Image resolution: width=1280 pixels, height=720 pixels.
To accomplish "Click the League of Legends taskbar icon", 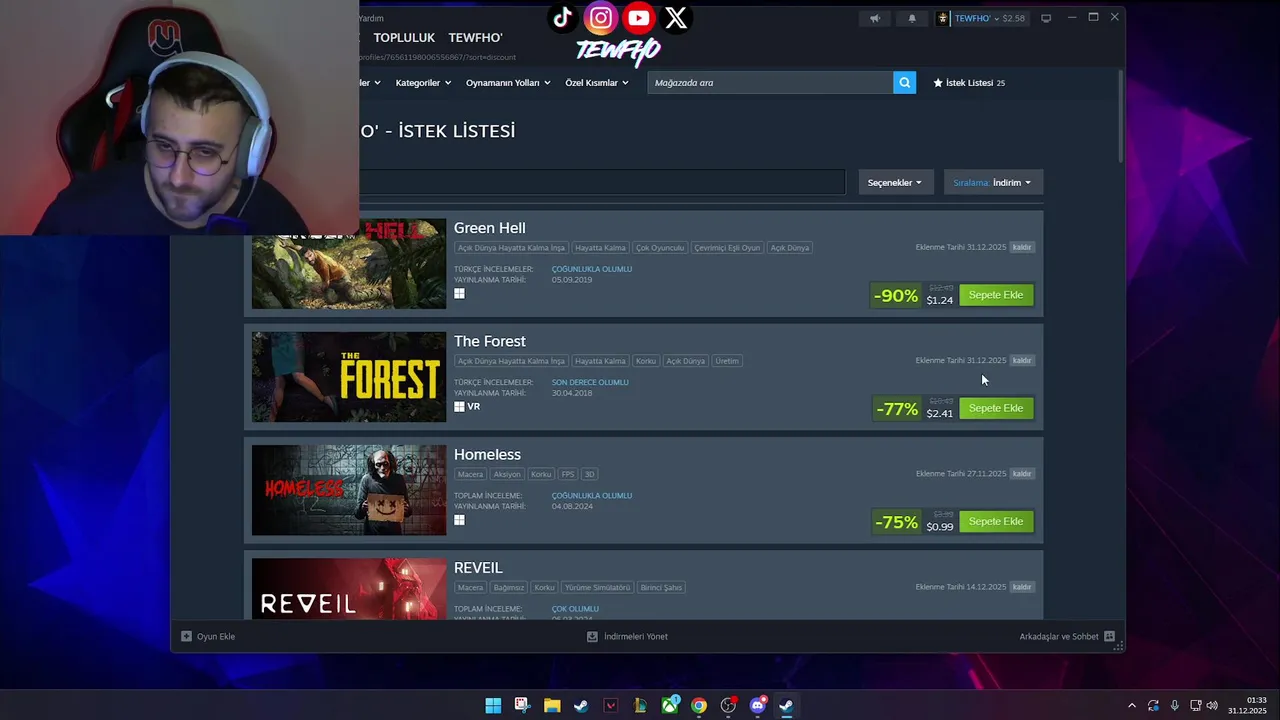I will tap(640, 706).
